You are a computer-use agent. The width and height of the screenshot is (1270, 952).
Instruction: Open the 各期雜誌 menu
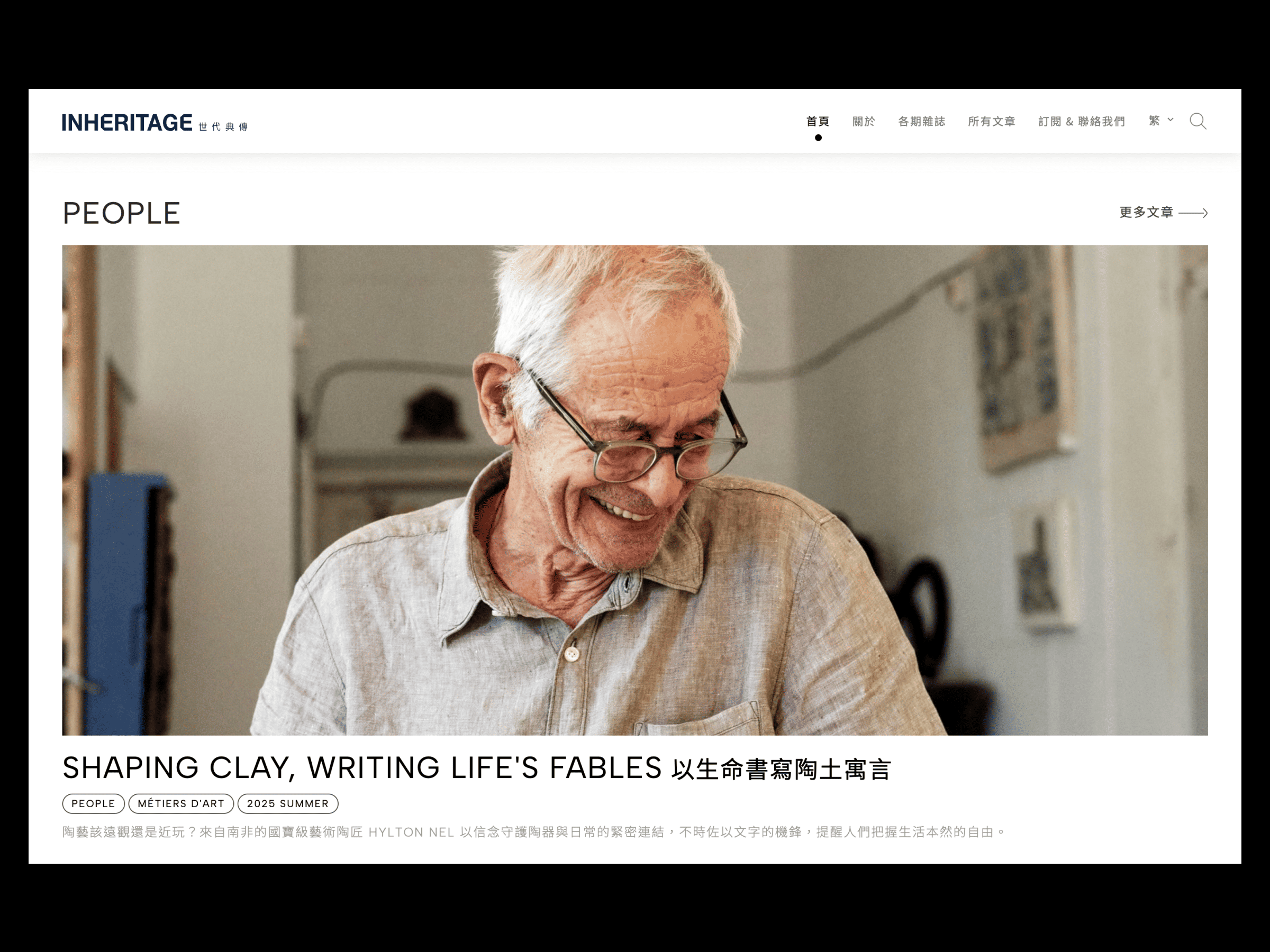pos(921,121)
